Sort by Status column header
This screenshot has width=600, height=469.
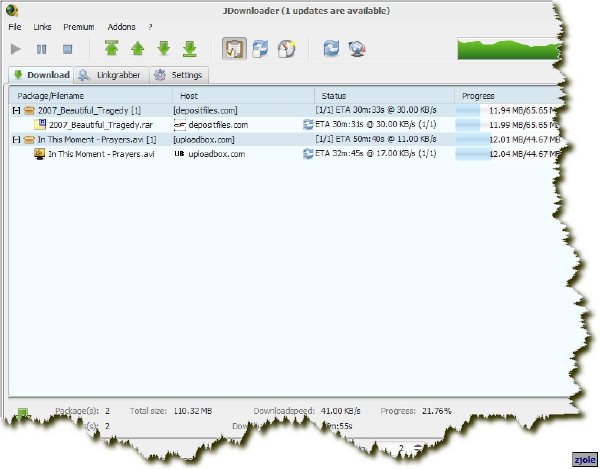click(x=385, y=96)
